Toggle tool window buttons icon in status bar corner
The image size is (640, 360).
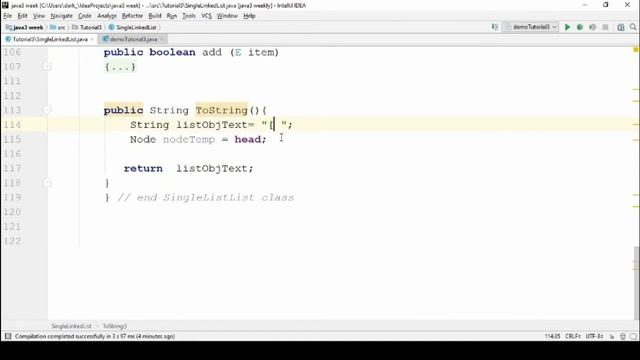pos(8,336)
